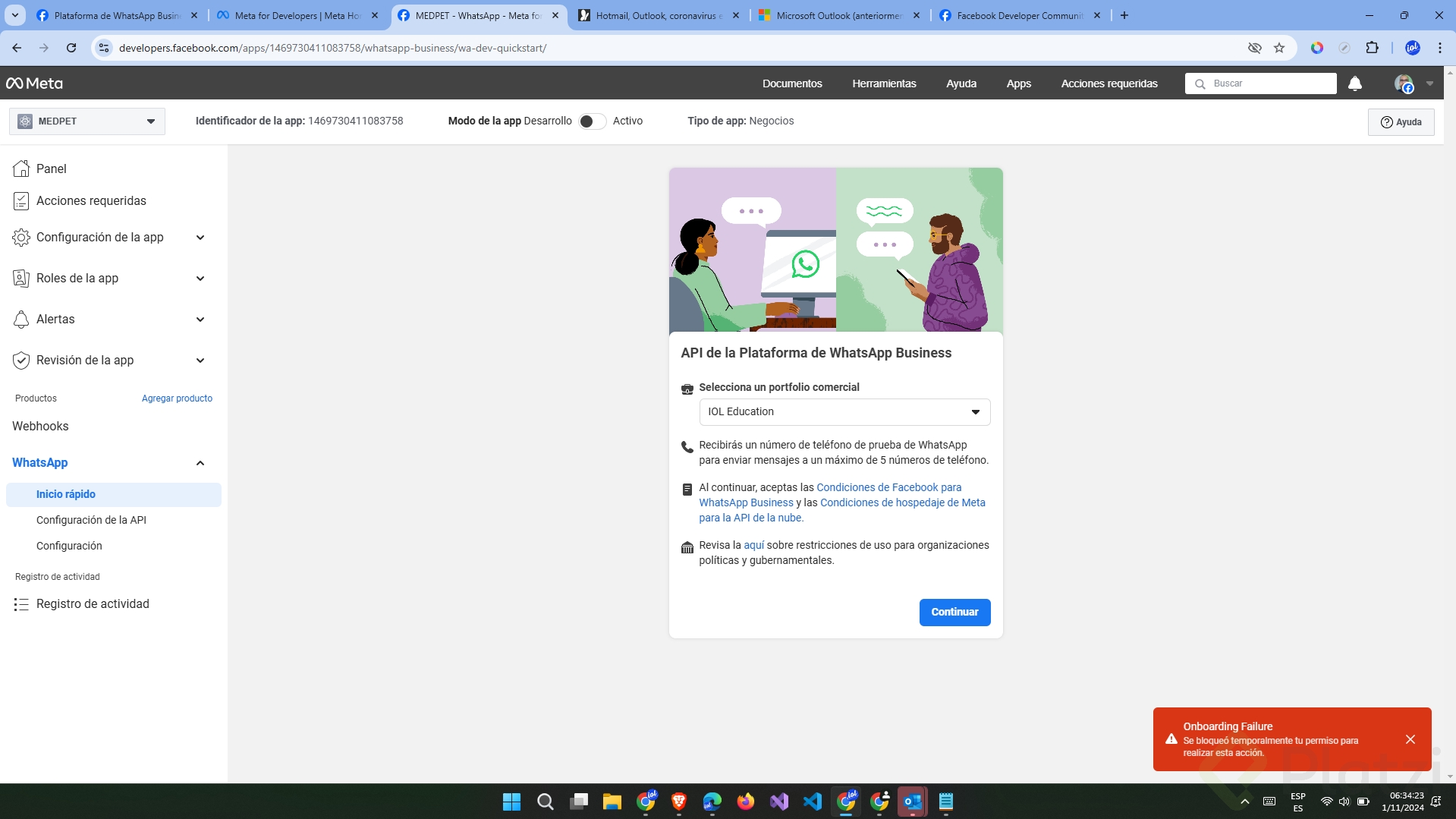Launch Brave browser from the taskbar
This screenshot has width=1456, height=819.
pos(679,802)
